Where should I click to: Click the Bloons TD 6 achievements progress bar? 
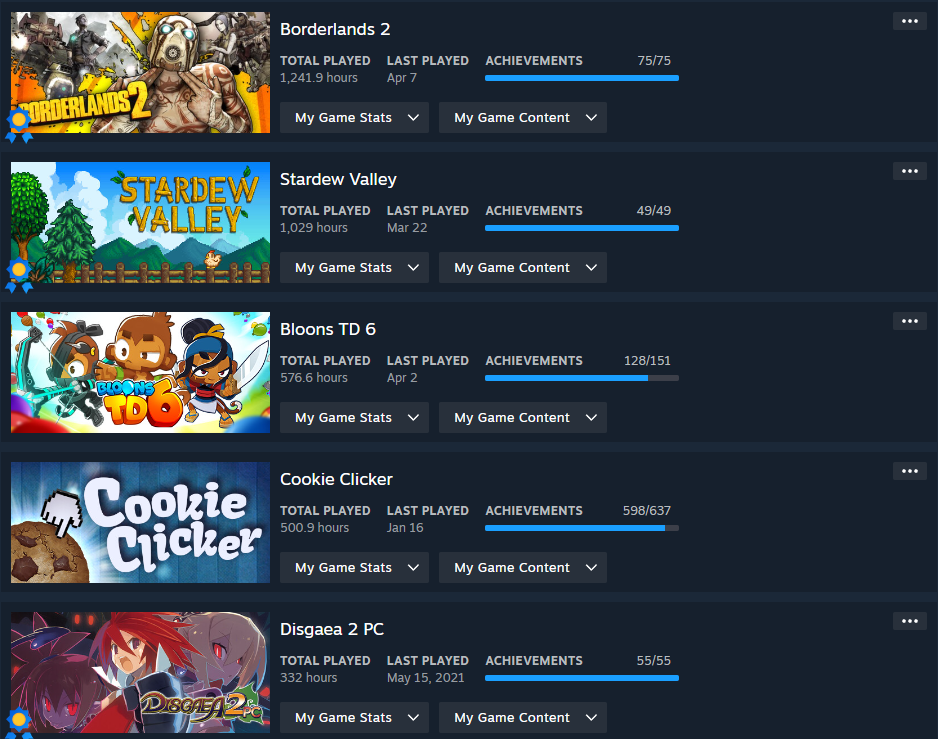[581, 378]
